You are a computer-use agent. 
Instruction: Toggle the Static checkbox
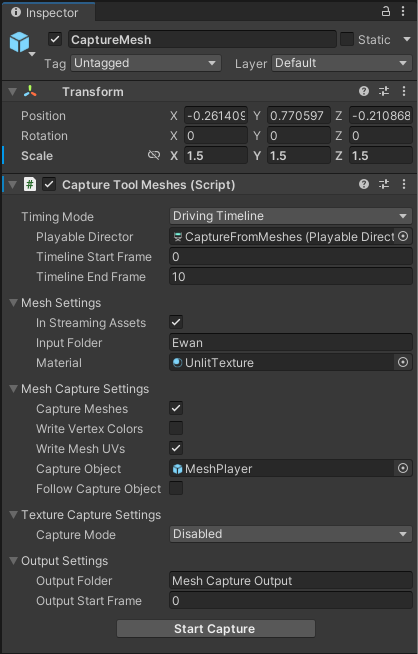(347, 39)
